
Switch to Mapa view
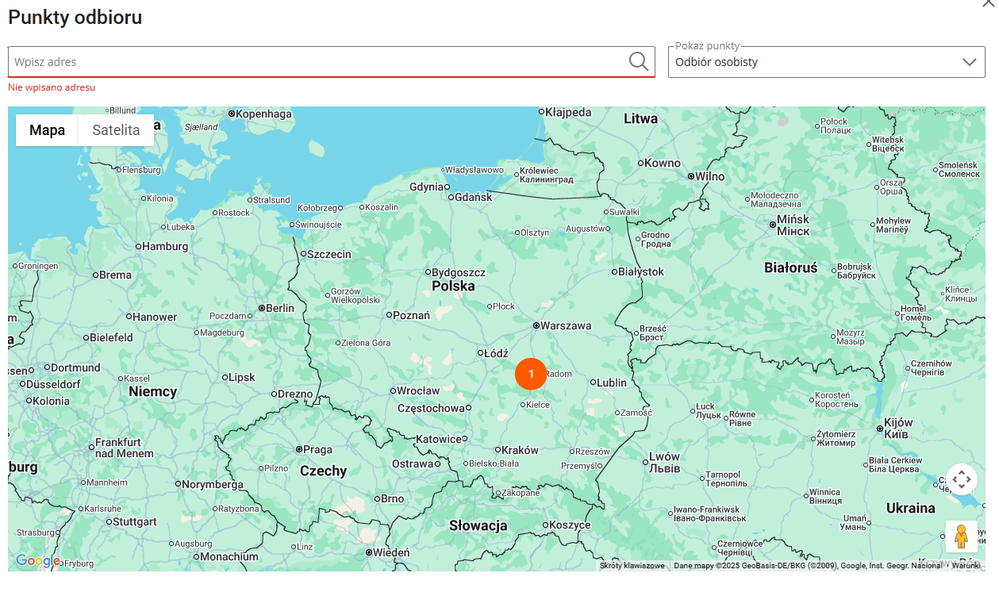coord(47,130)
